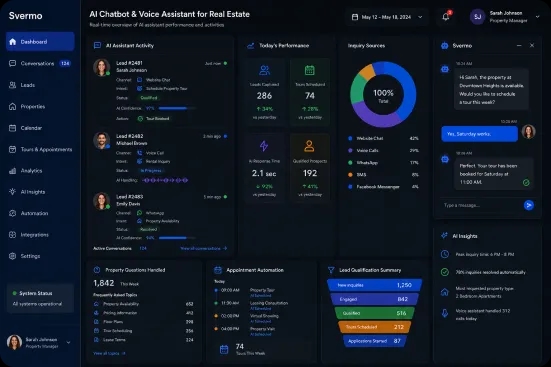Image resolution: width=551 pixels, height=367 pixels.
Task: Select the Tours Scheduled 212 funnel bar
Action: pyautogui.click(x=375, y=327)
